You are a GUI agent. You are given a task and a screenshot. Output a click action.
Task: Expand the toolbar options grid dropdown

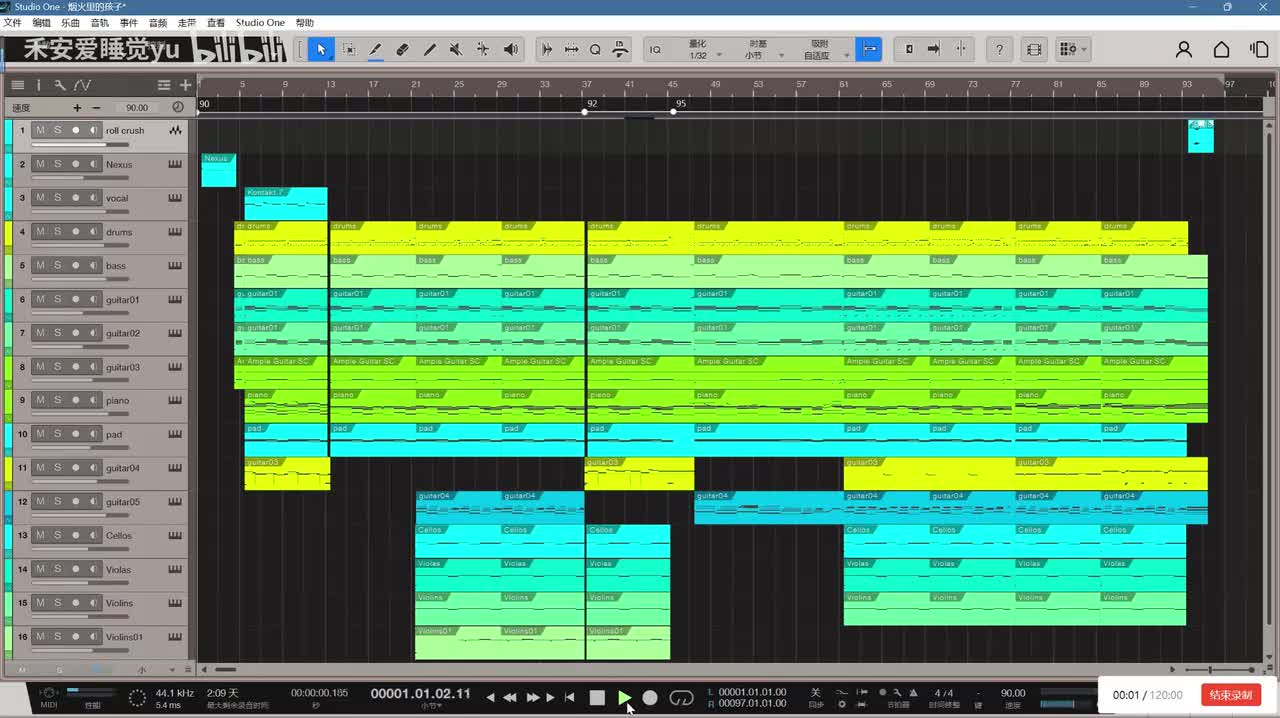tap(1073, 49)
